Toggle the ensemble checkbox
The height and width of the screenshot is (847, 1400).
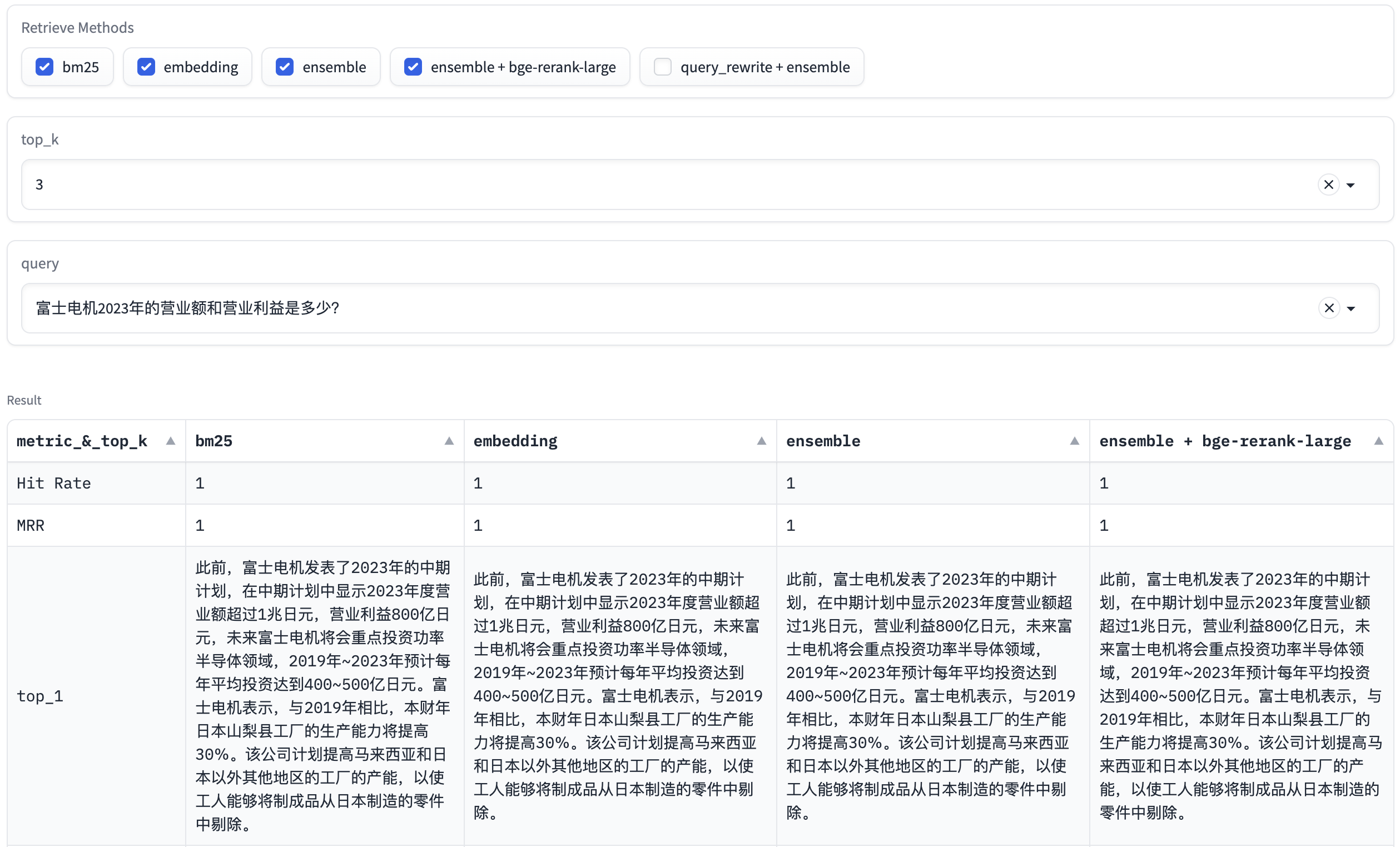coord(285,67)
